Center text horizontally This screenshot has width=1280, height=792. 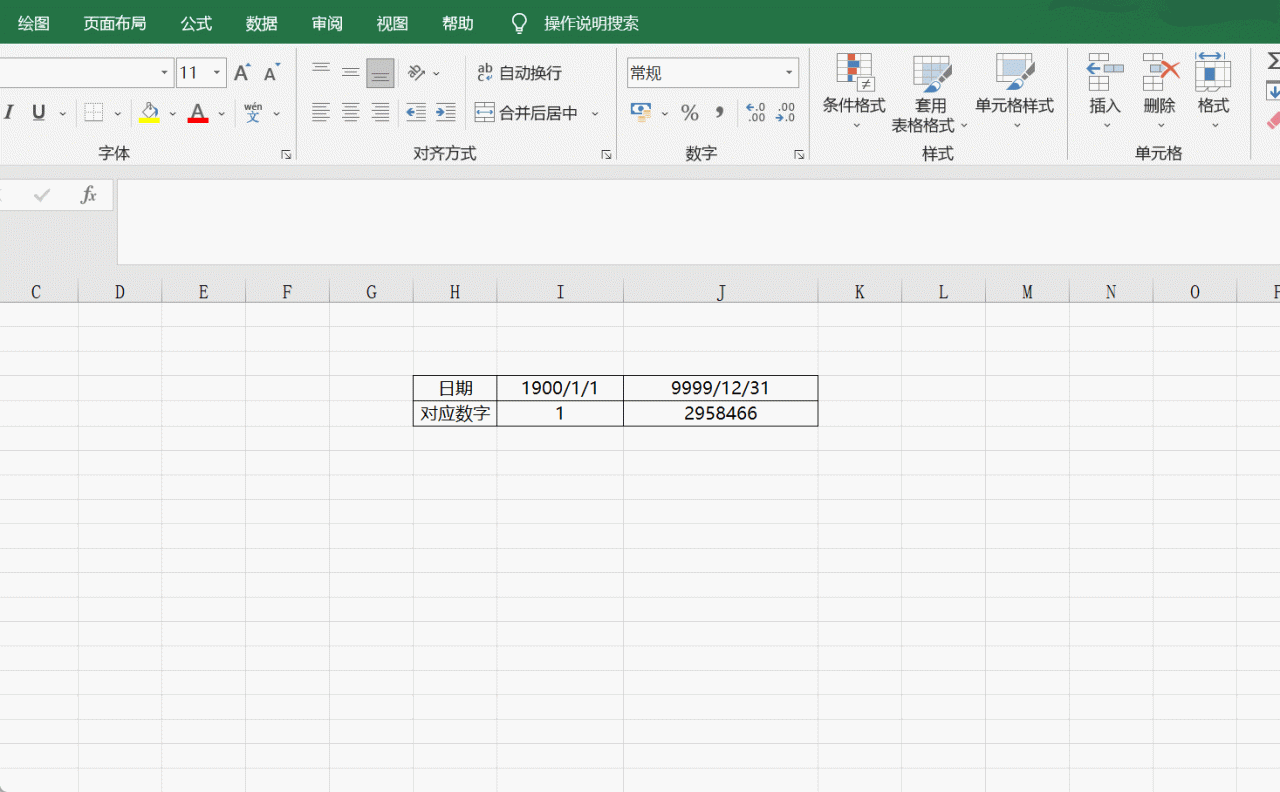(351, 113)
